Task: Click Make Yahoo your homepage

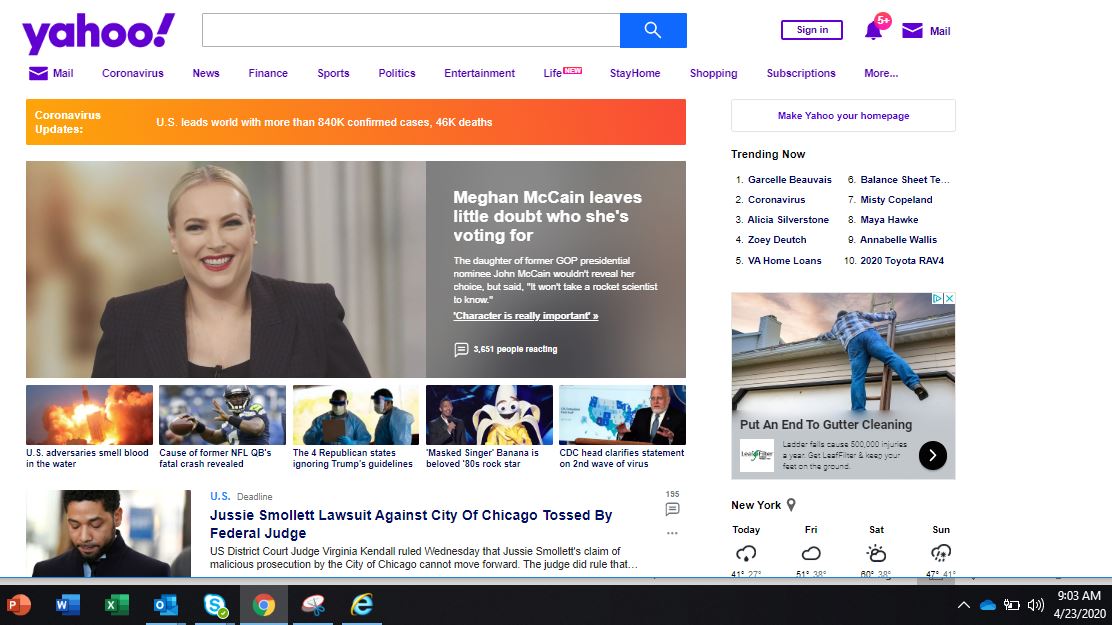Action: [x=843, y=116]
